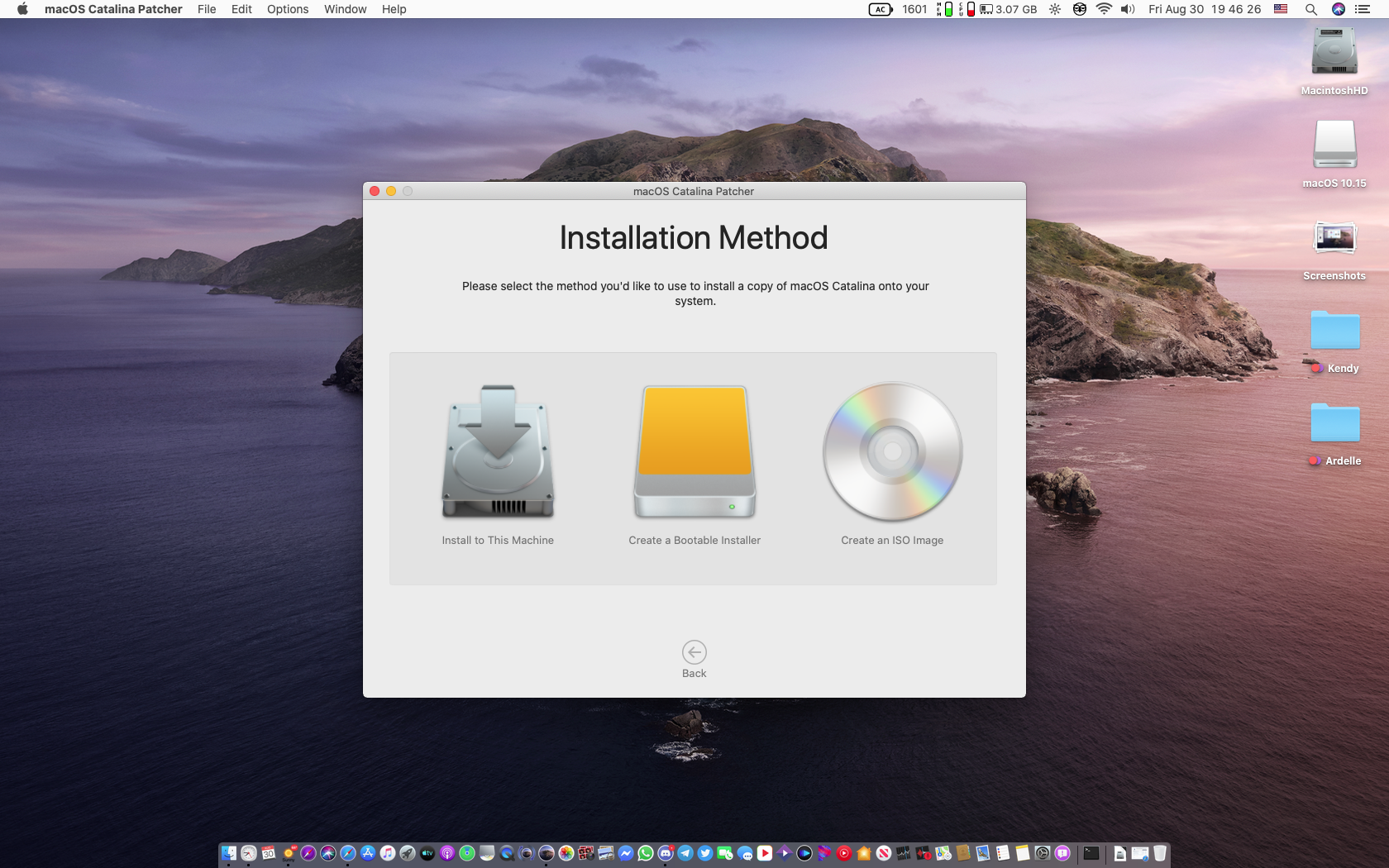Click the US flag input source icon
This screenshot has width=1389, height=868.
point(1281,9)
